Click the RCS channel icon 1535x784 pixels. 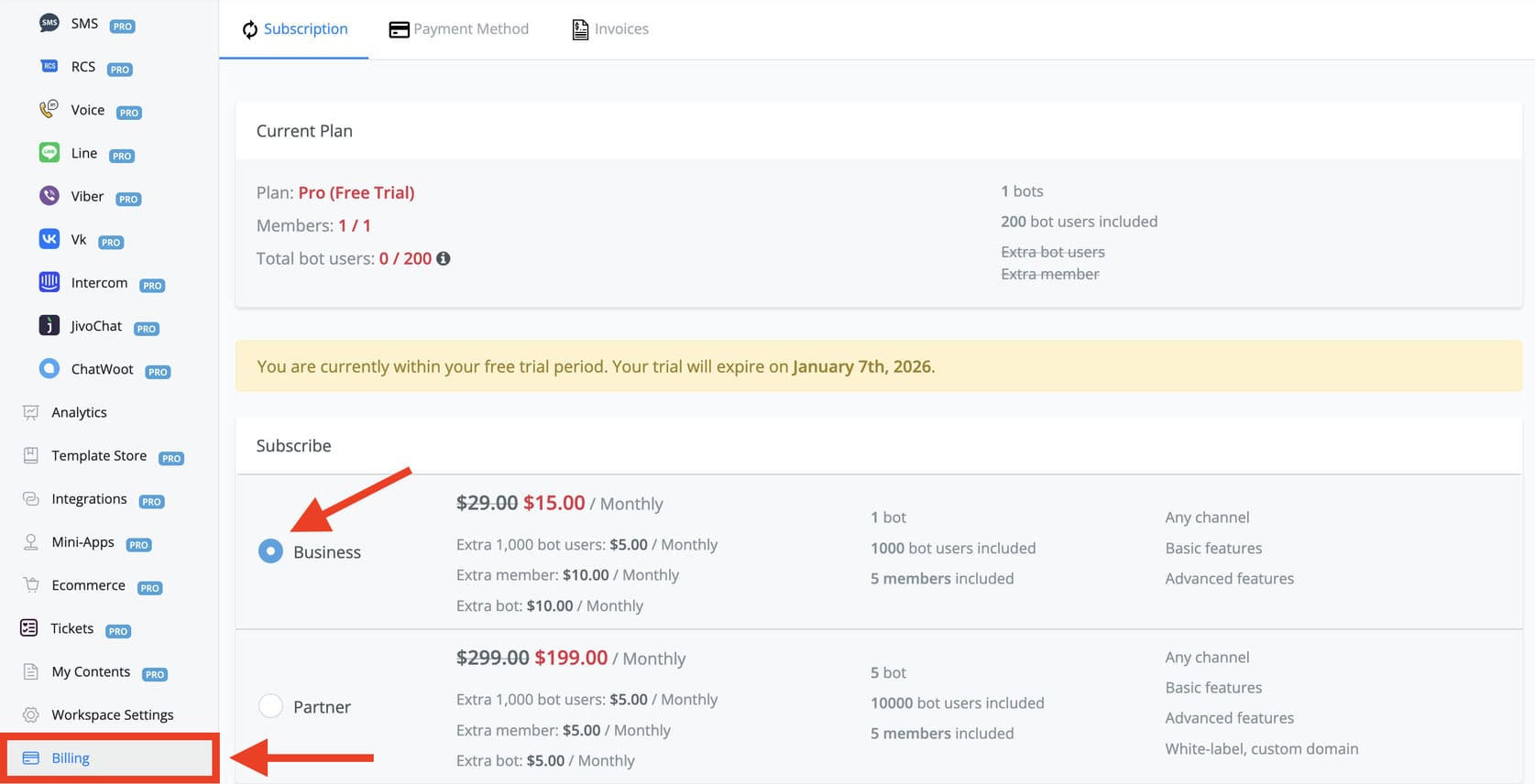49,66
